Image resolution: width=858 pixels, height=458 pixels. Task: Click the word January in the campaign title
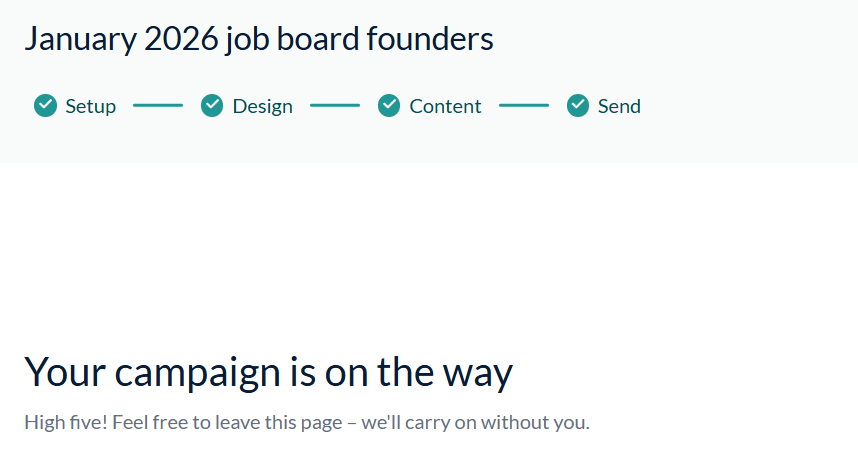coord(80,40)
